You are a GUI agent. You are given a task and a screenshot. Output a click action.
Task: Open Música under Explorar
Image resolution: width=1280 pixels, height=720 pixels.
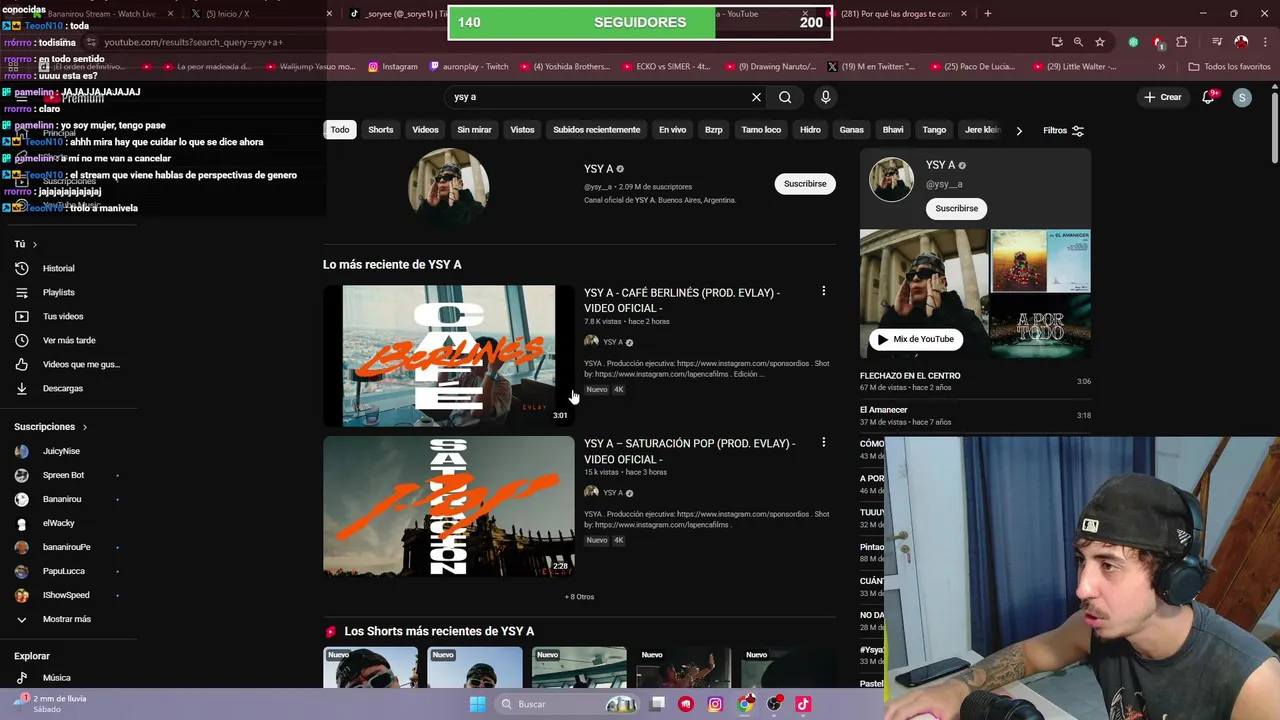(57, 677)
